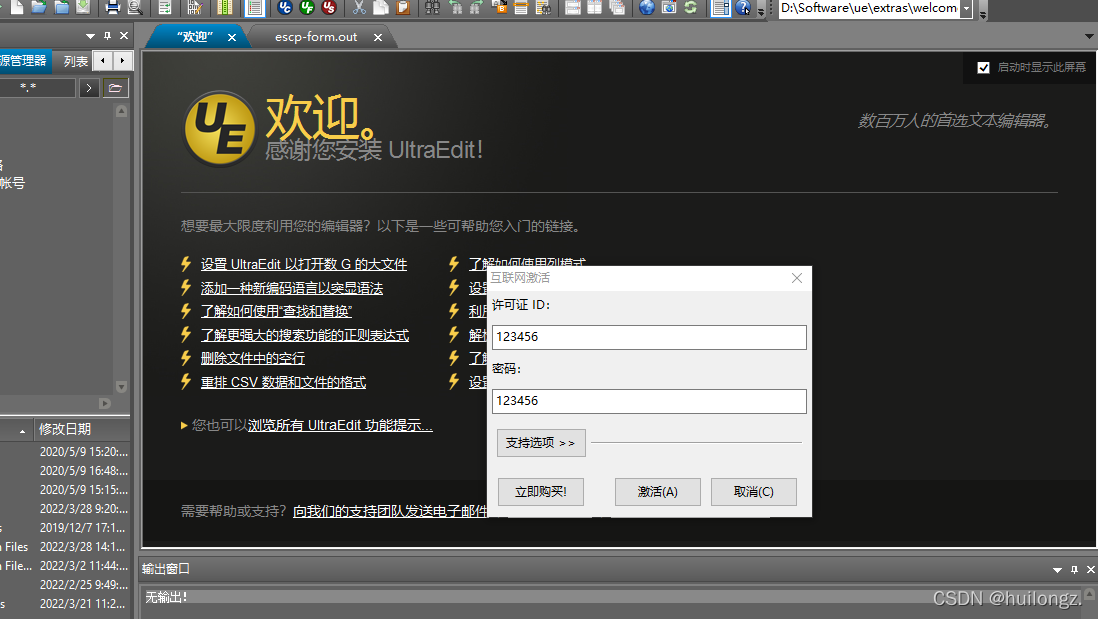The width and height of the screenshot is (1098, 619).
Task: Open link 了解更强大的搜索功能的正则表达式
Action: [305, 335]
